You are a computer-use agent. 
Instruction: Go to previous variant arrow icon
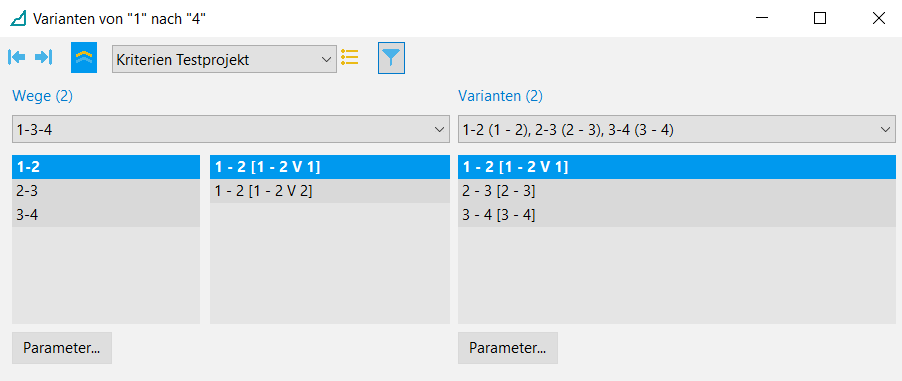[17, 57]
